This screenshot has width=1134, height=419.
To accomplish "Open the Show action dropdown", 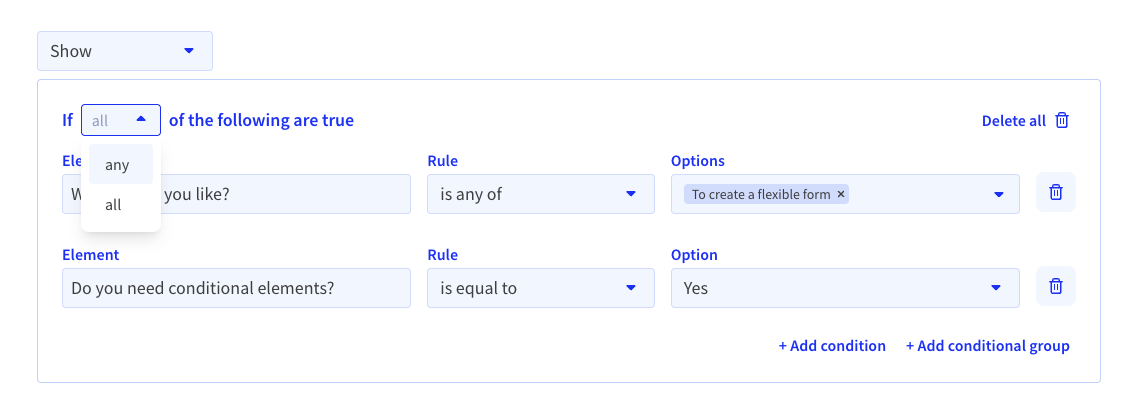I will [125, 51].
